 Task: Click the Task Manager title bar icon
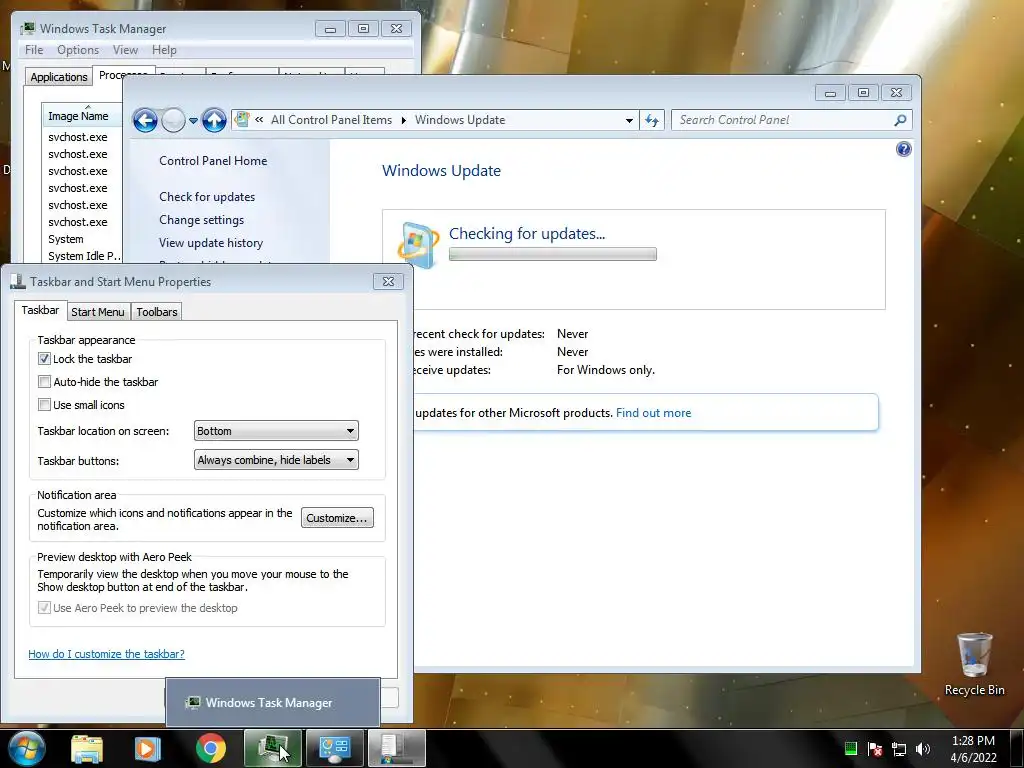point(27,29)
